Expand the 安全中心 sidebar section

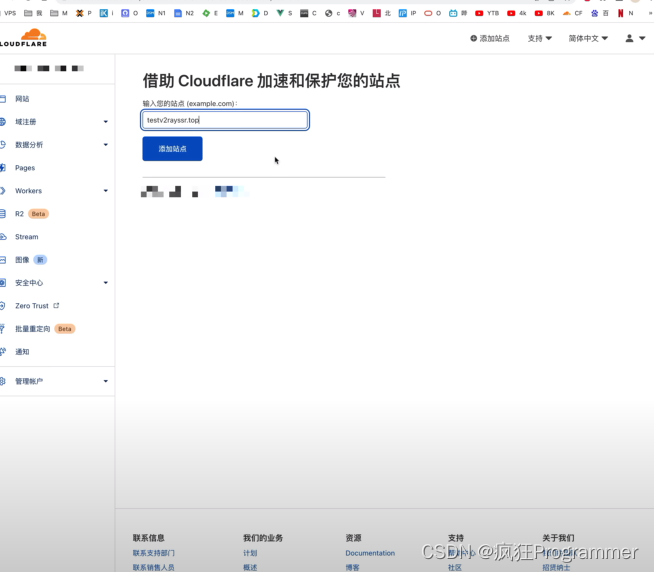105,283
